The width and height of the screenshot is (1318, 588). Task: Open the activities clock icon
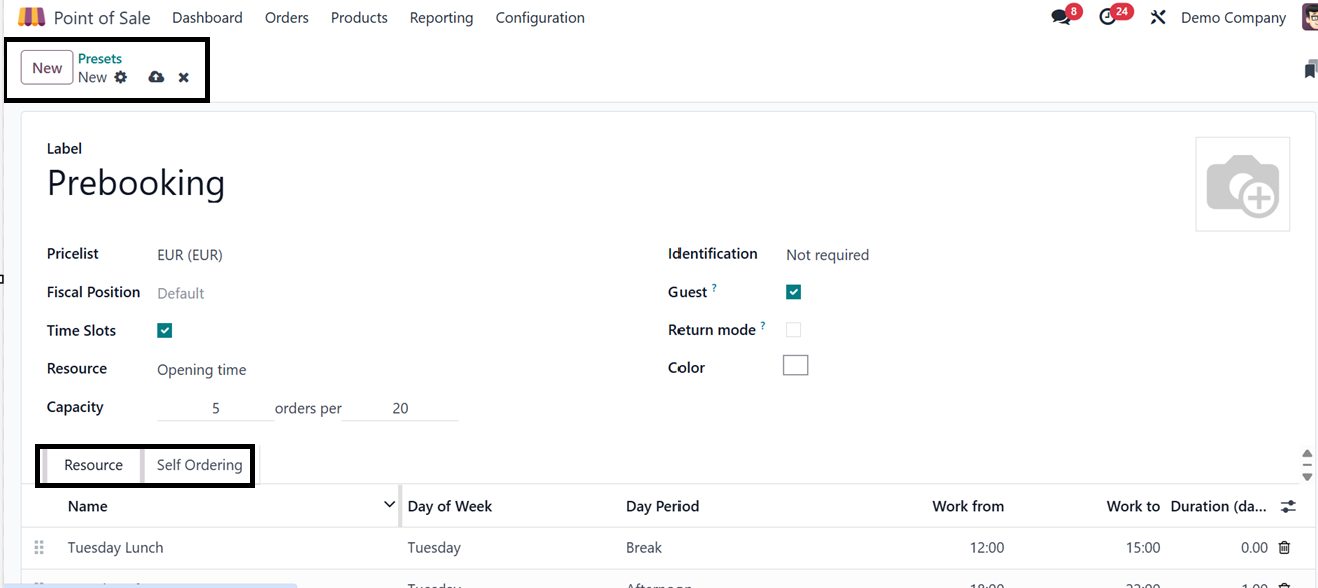1107,18
